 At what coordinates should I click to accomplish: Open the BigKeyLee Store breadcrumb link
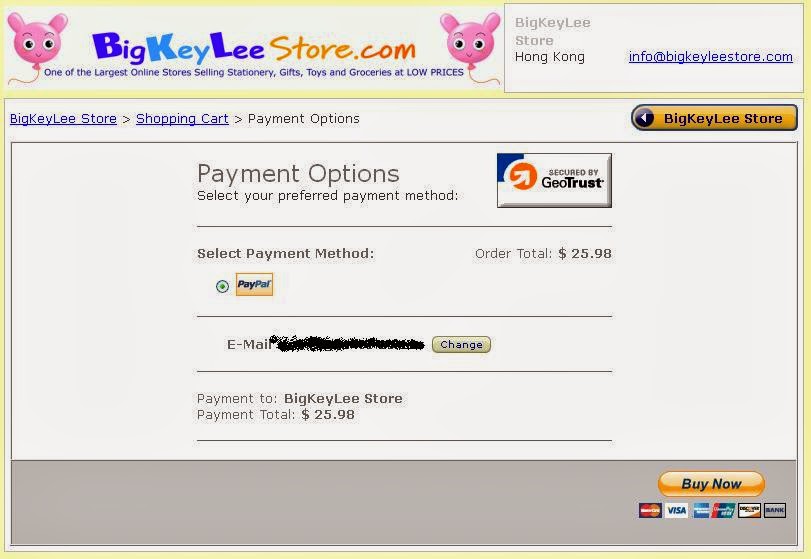(63, 118)
